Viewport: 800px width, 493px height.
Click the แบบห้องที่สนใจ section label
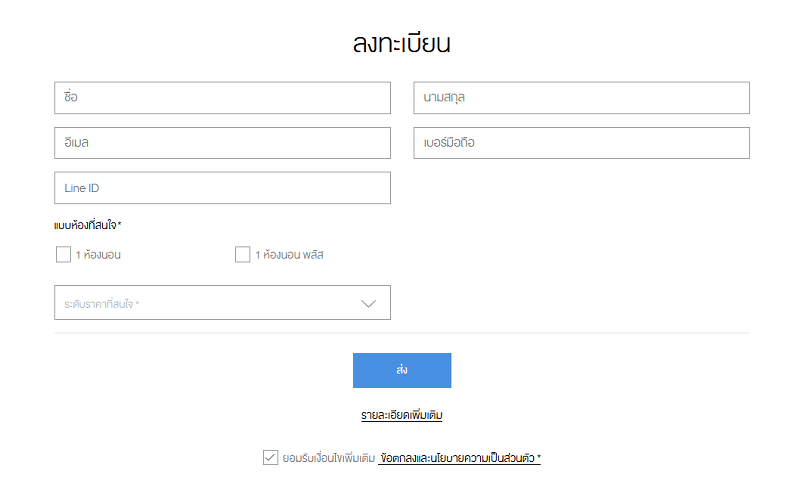click(x=87, y=225)
